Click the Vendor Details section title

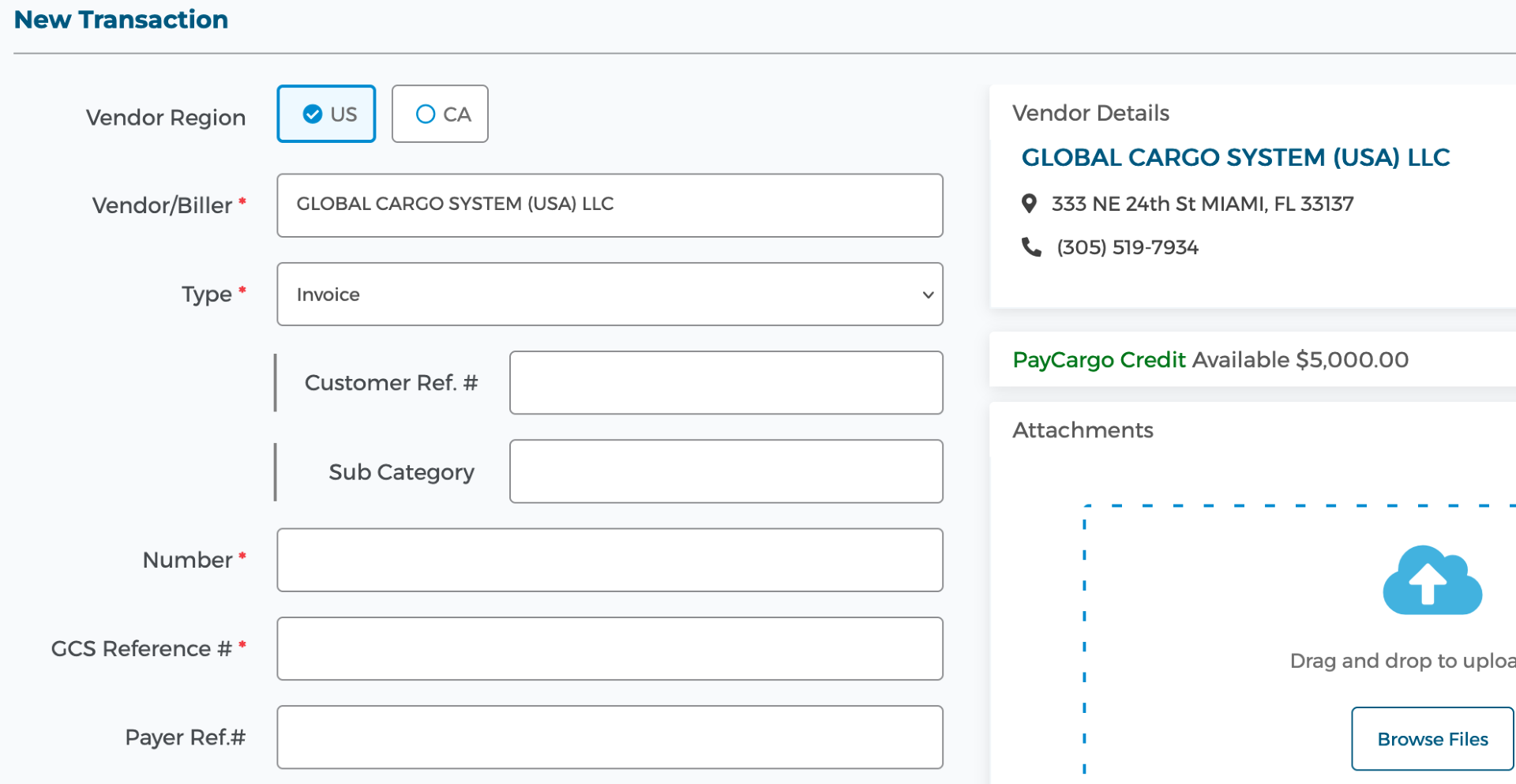pyautogui.click(x=1090, y=113)
